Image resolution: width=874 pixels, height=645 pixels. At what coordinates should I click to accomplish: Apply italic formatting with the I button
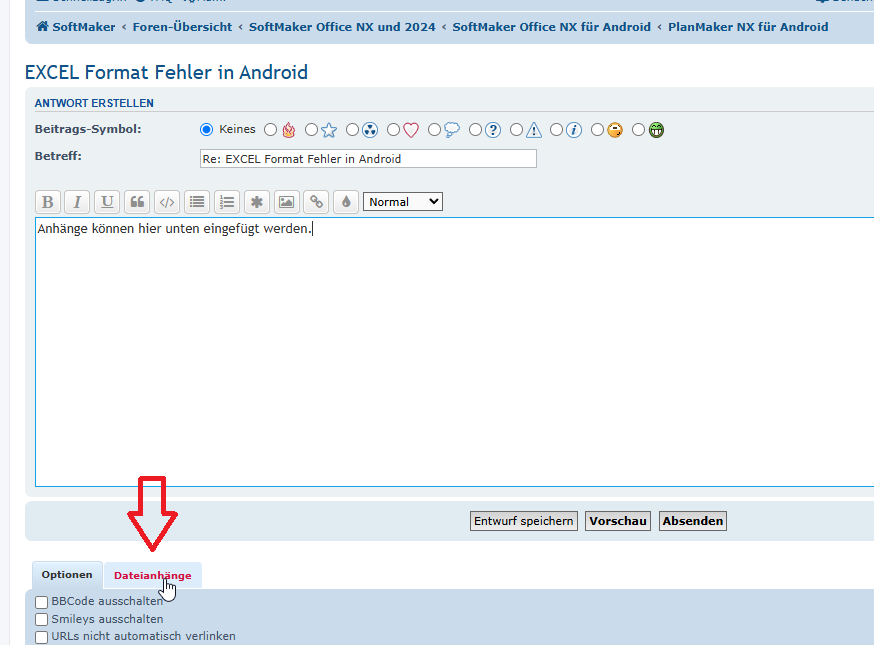click(77, 202)
